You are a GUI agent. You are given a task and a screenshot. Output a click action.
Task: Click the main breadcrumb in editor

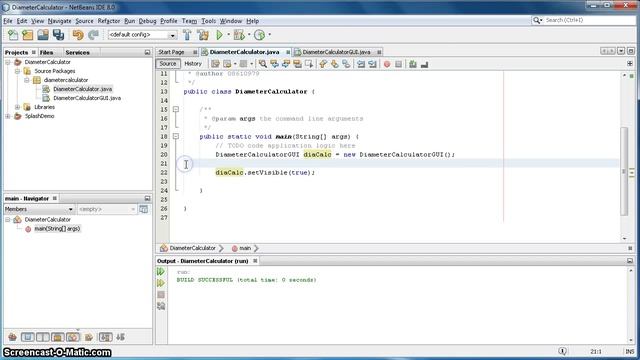pos(244,248)
